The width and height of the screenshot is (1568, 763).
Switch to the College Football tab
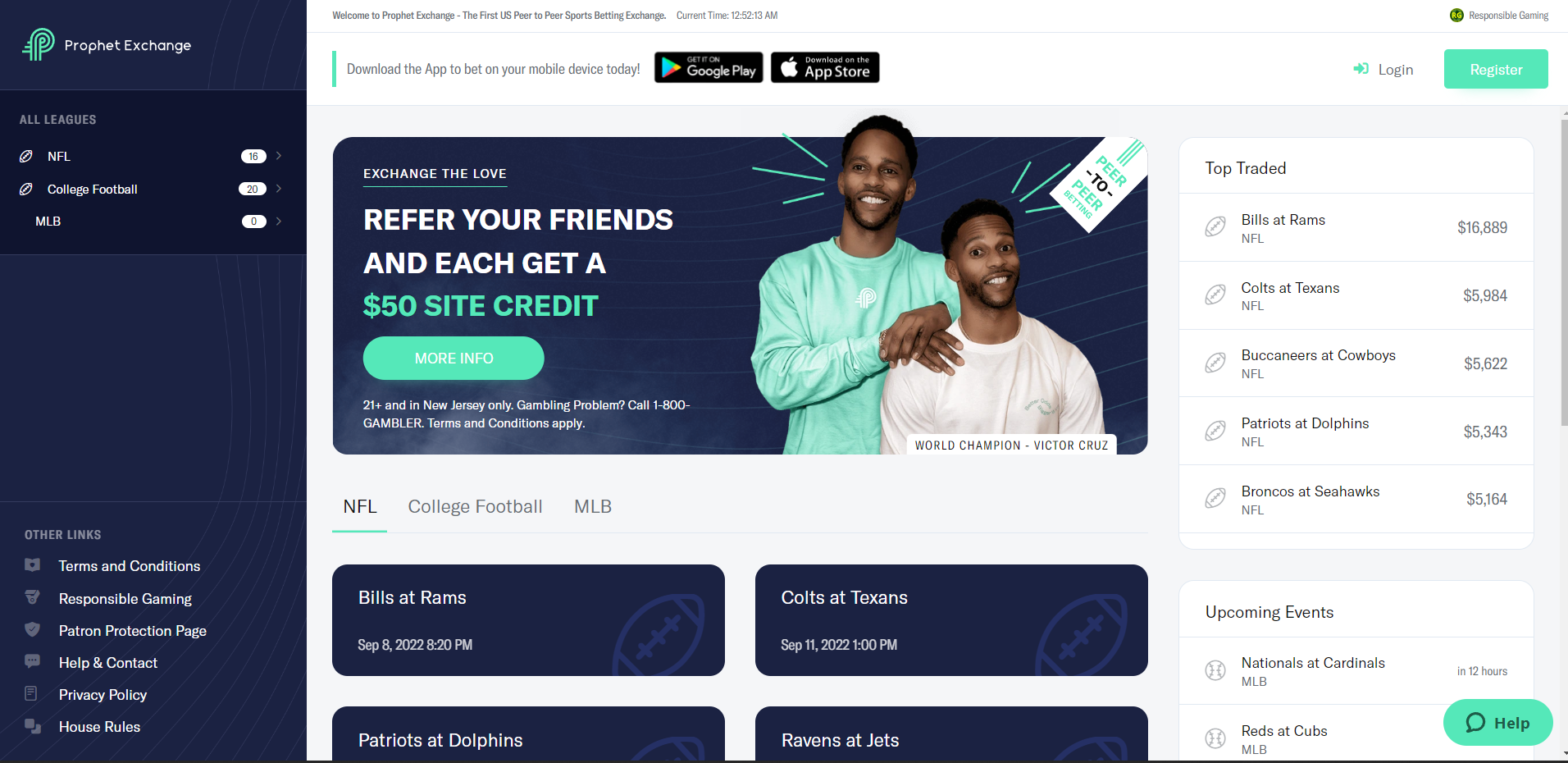(x=475, y=507)
